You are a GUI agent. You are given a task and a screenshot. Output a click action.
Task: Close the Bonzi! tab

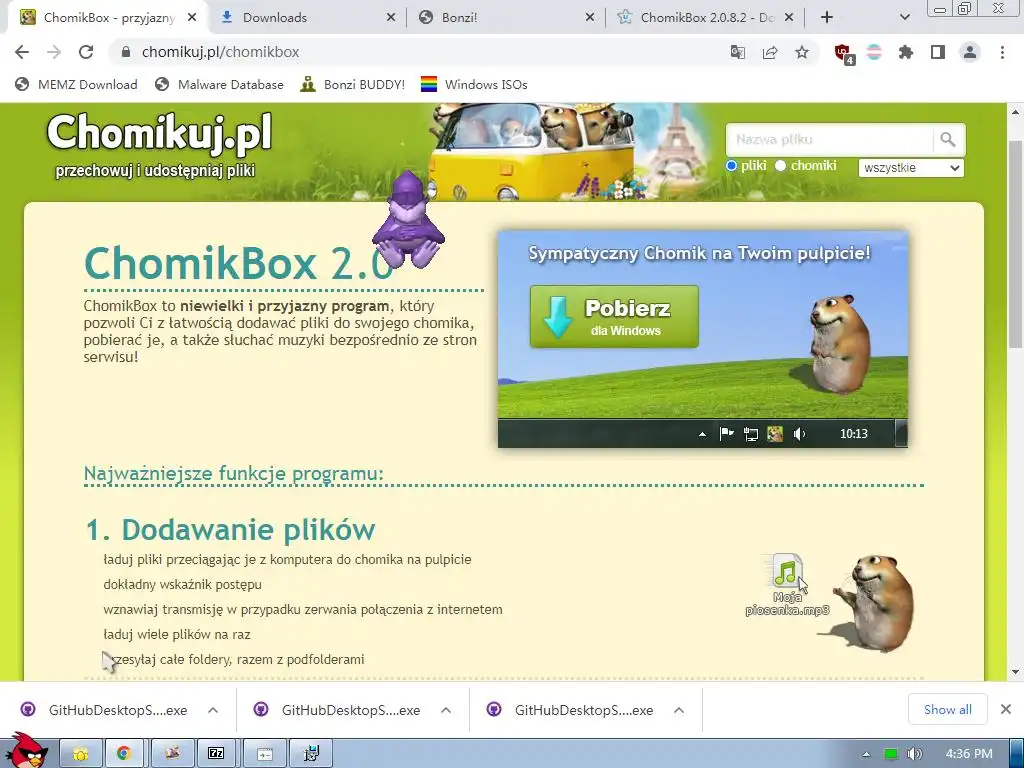590,18
